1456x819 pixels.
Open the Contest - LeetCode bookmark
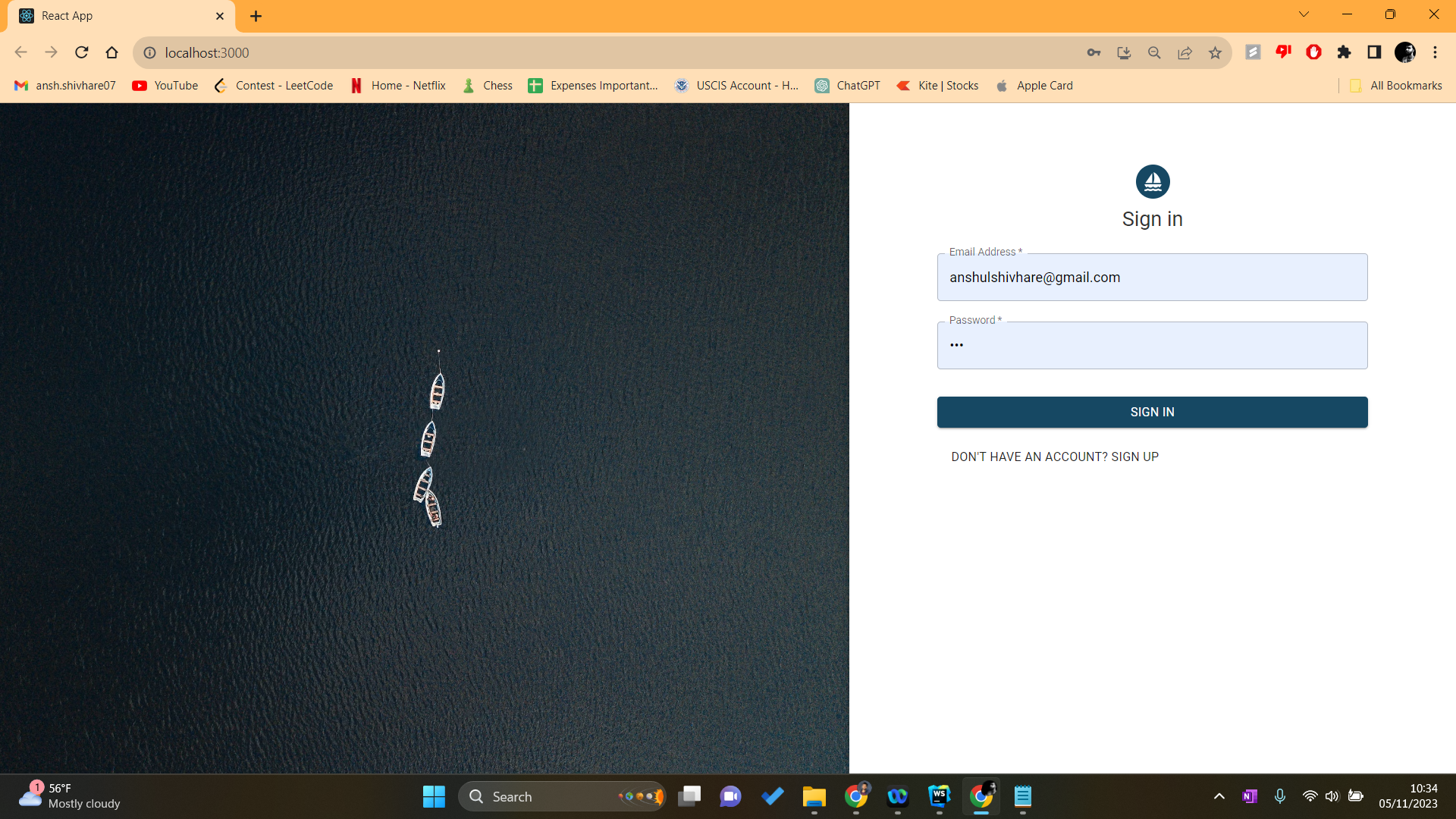point(274,86)
